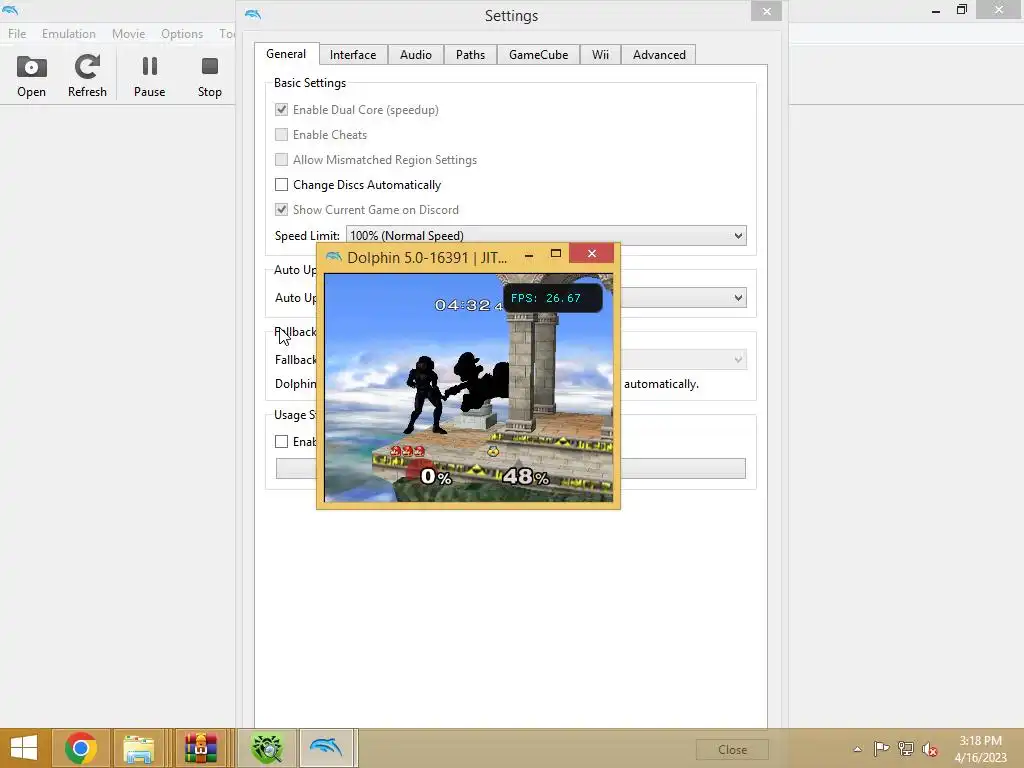
Task: Switch to the Paths tab
Action: click(x=470, y=55)
